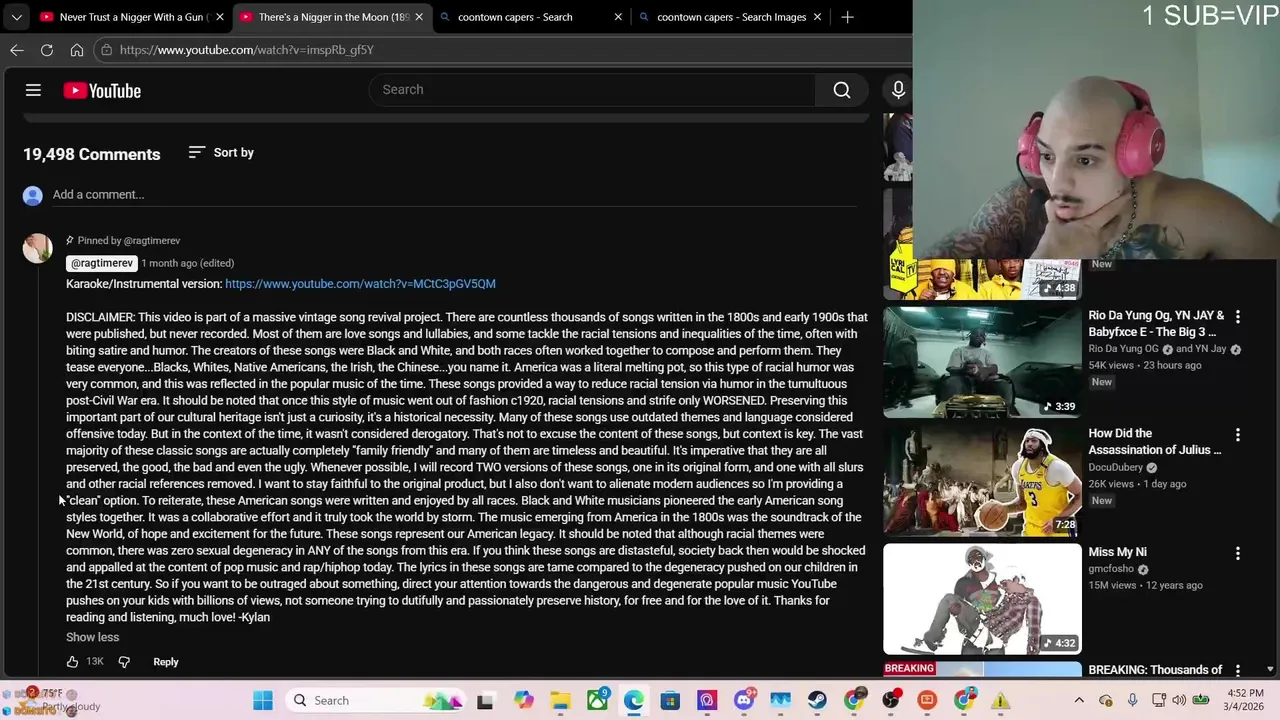Dislike the pinned @ragtimerev comment
The height and width of the screenshot is (720, 1280).
(x=124, y=662)
